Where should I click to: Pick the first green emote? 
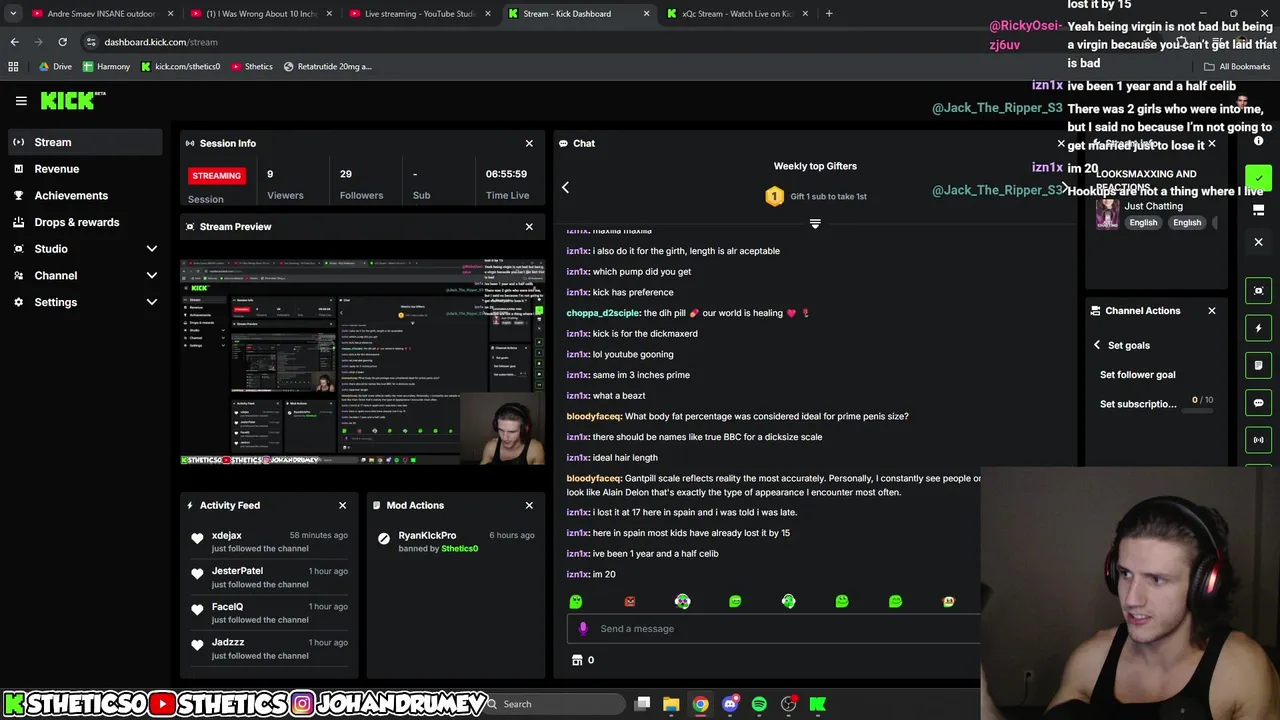[576, 601]
